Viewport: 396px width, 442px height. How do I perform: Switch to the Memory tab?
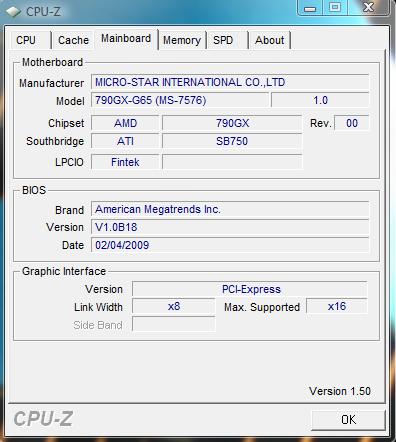tap(182, 40)
